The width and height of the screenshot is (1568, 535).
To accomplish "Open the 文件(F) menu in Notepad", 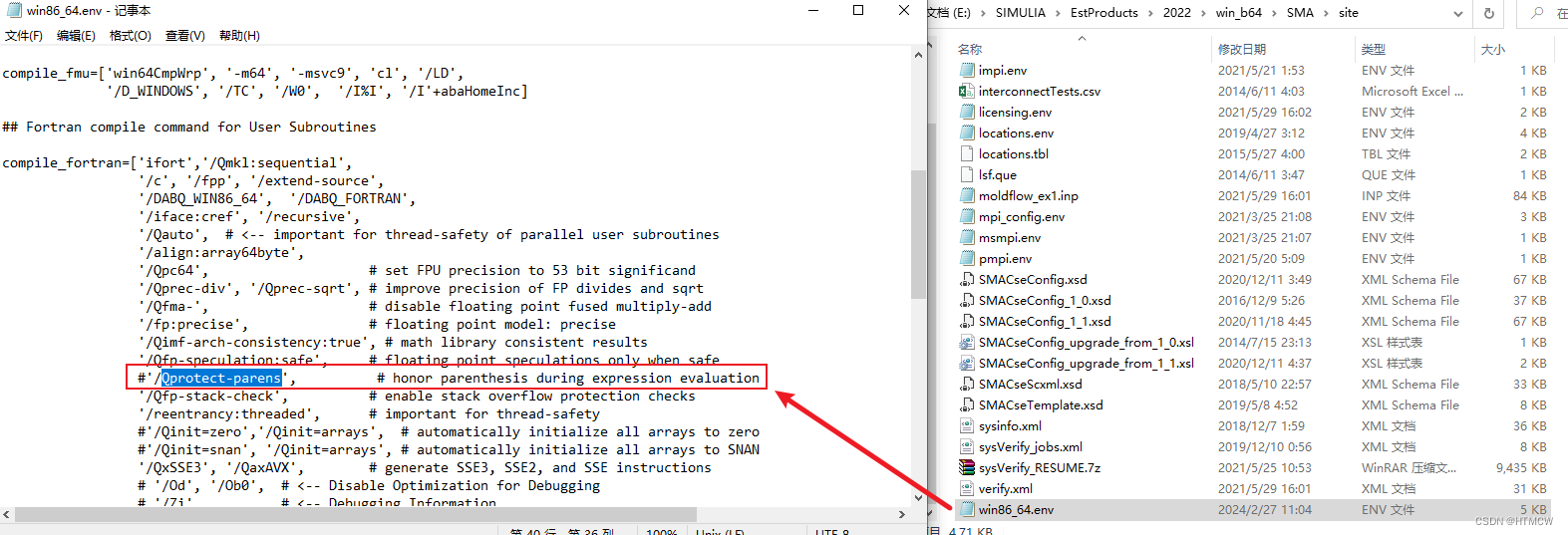I will pos(23,36).
